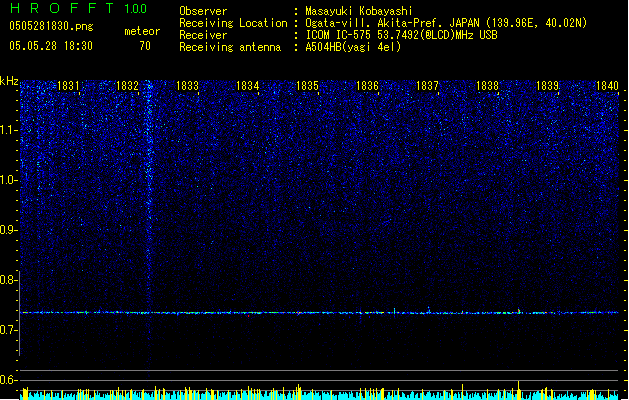Viewport: 629px width, 400px height.
Task: Click the red echo spike near 1838 on carrier line
Action: coord(519,311)
